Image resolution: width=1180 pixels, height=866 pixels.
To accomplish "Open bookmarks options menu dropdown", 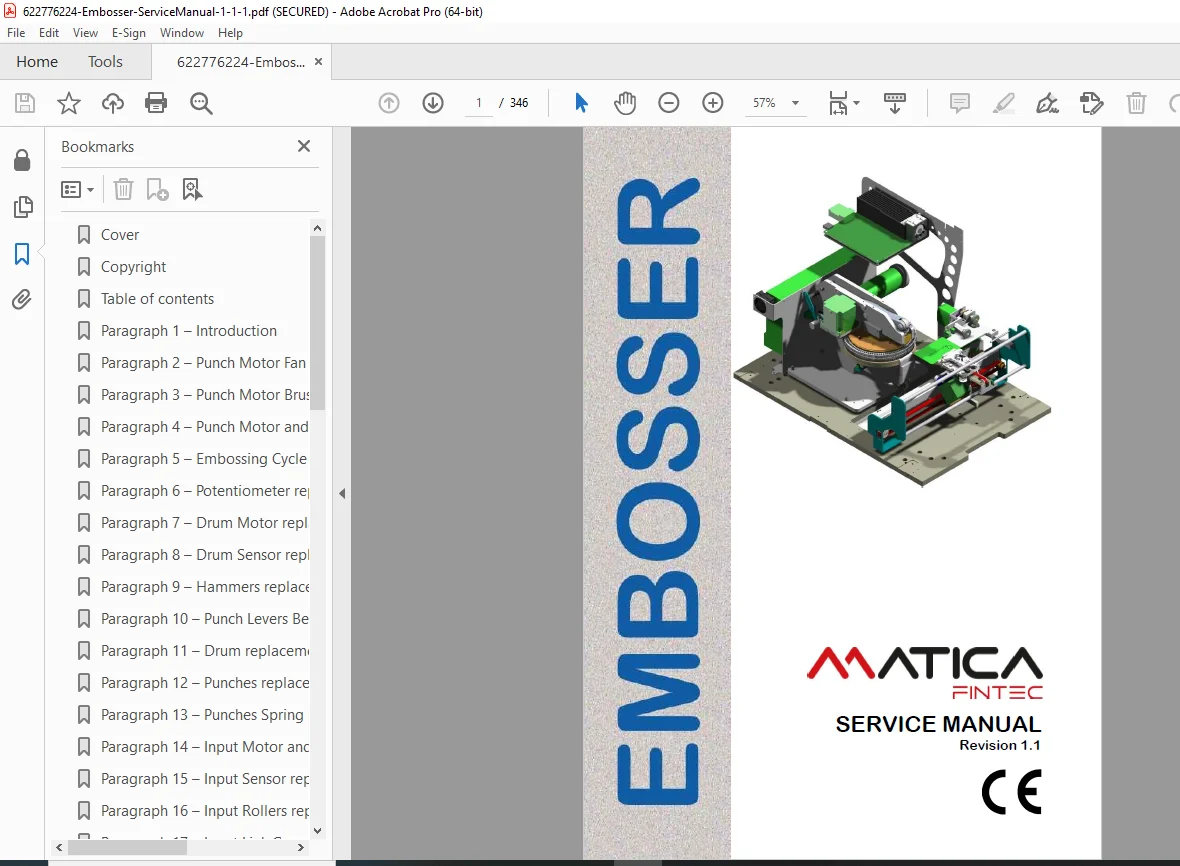I will tap(78, 189).
